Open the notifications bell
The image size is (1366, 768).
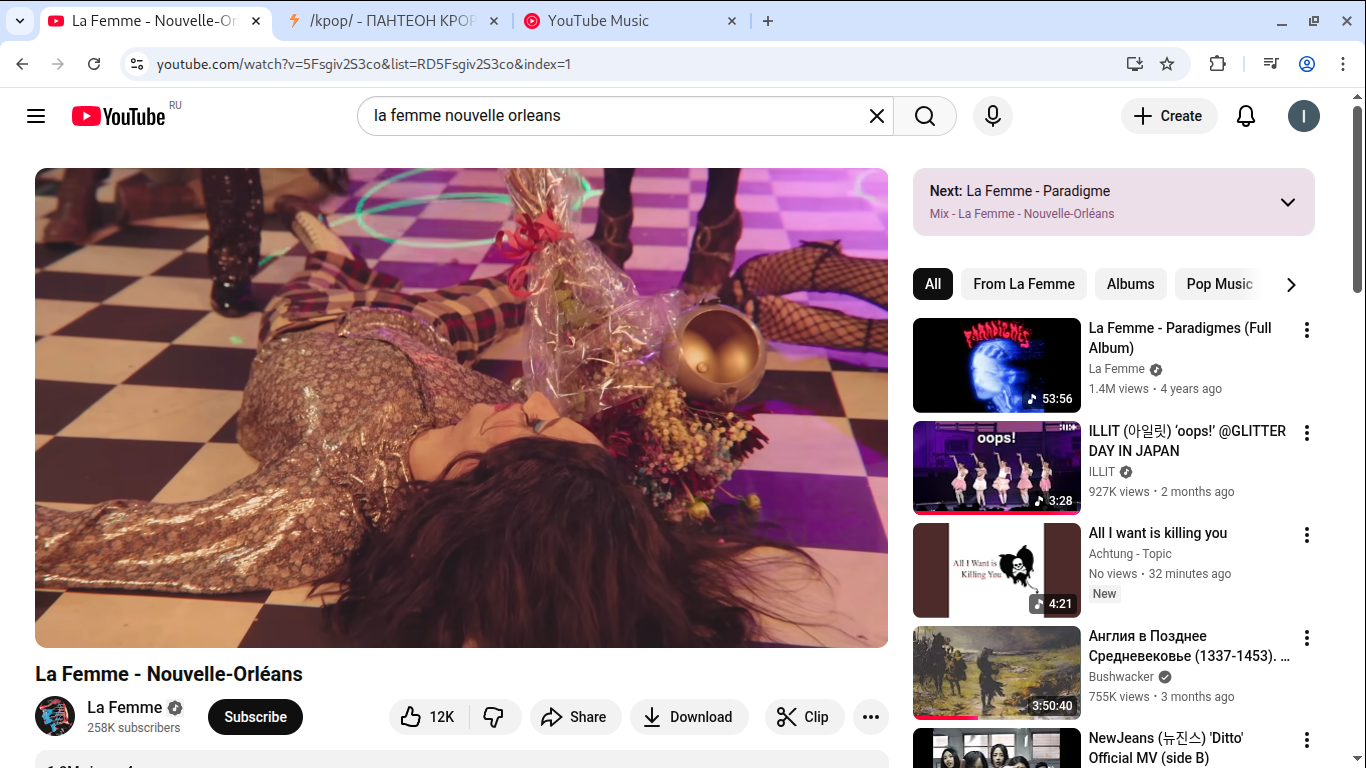1246,116
